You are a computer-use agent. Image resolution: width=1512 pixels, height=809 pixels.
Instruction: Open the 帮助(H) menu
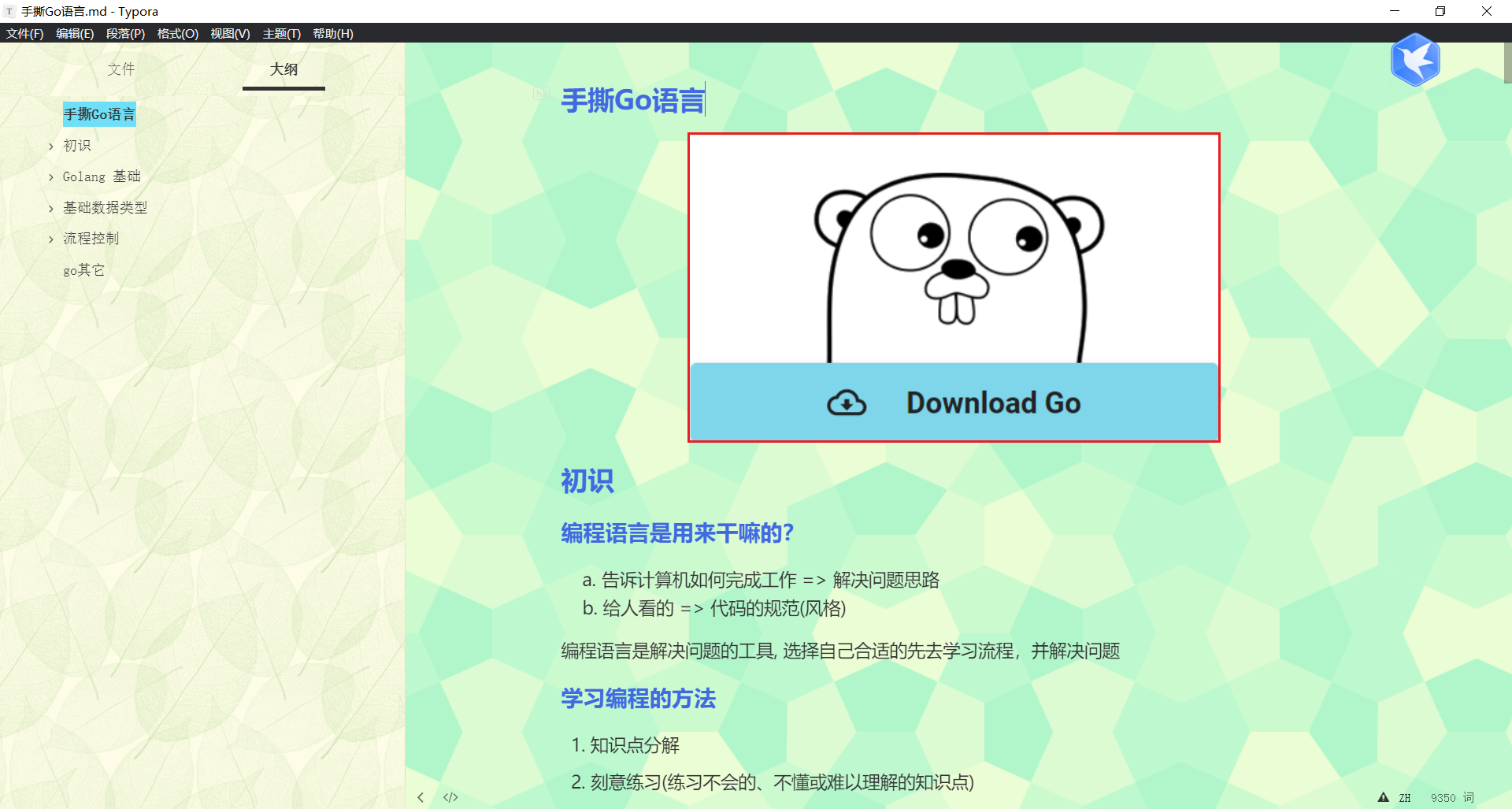point(333,33)
